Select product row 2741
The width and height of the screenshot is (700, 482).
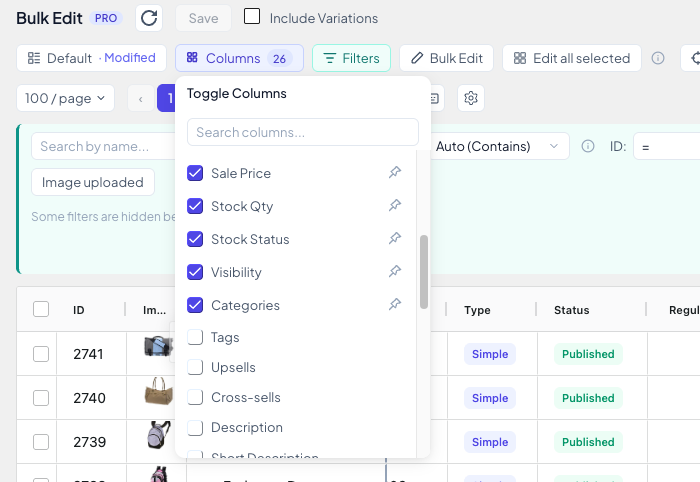(41, 354)
